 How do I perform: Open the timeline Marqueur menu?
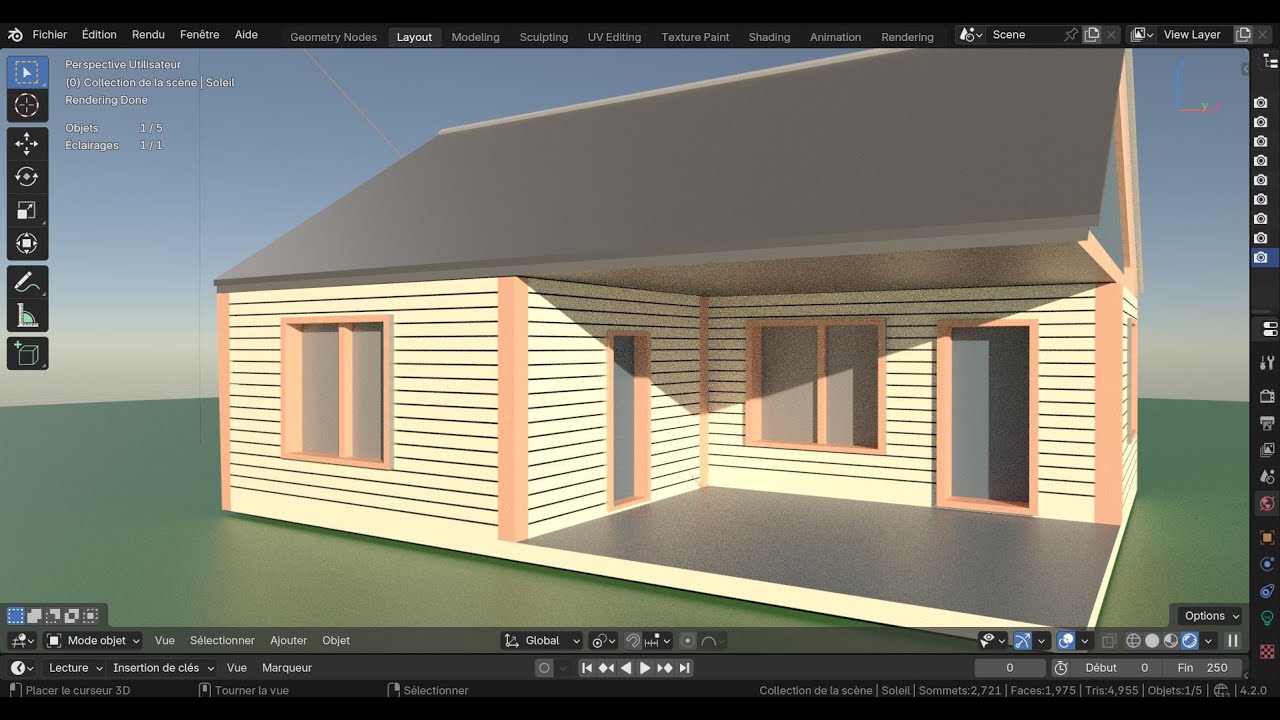coord(287,668)
